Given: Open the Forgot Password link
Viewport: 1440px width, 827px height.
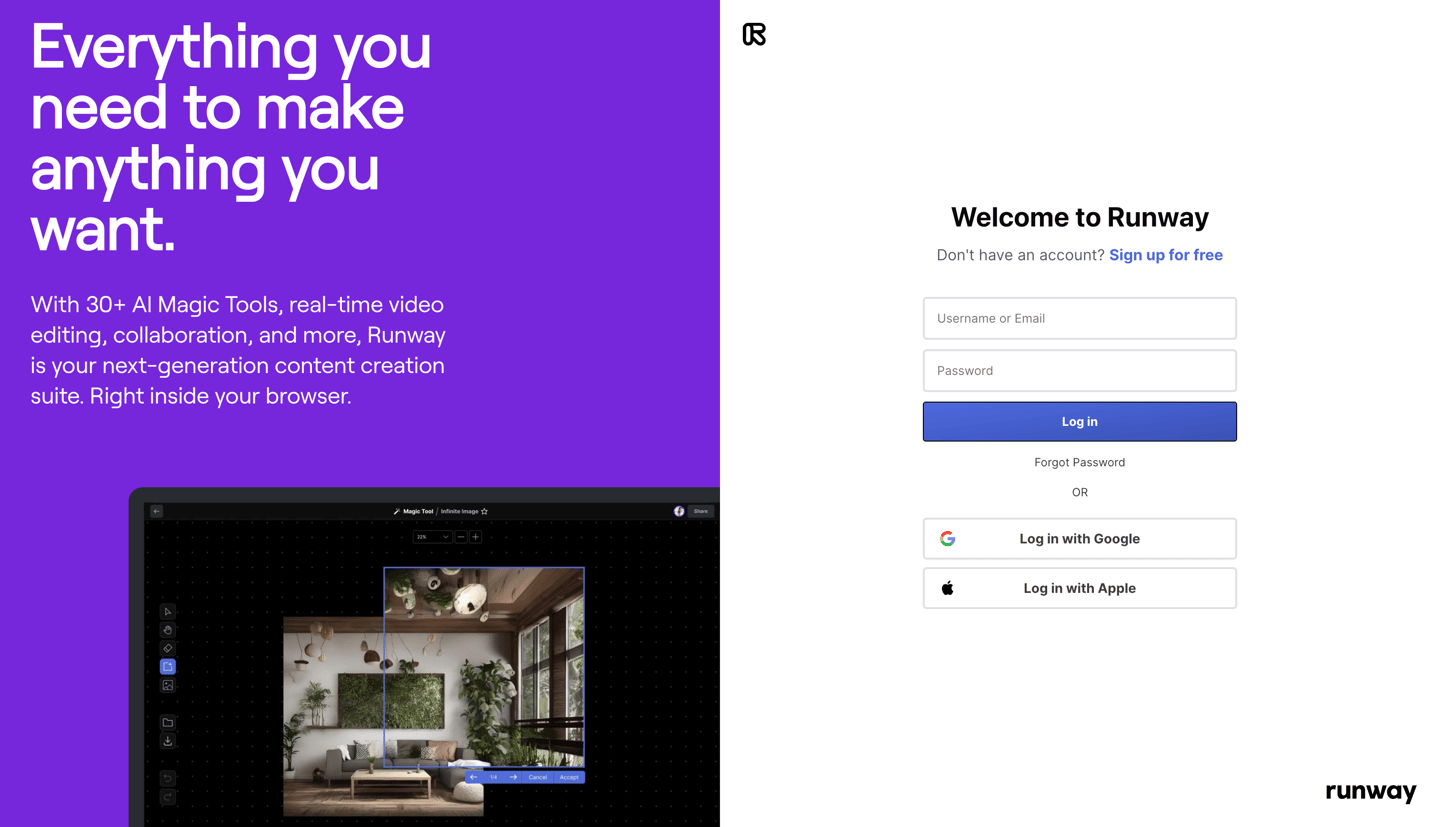Looking at the screenshot, I should click(1079, 462).
